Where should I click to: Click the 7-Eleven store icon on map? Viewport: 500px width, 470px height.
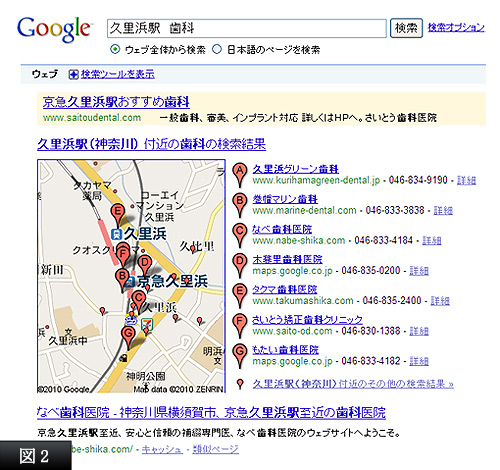click(146, 323)
